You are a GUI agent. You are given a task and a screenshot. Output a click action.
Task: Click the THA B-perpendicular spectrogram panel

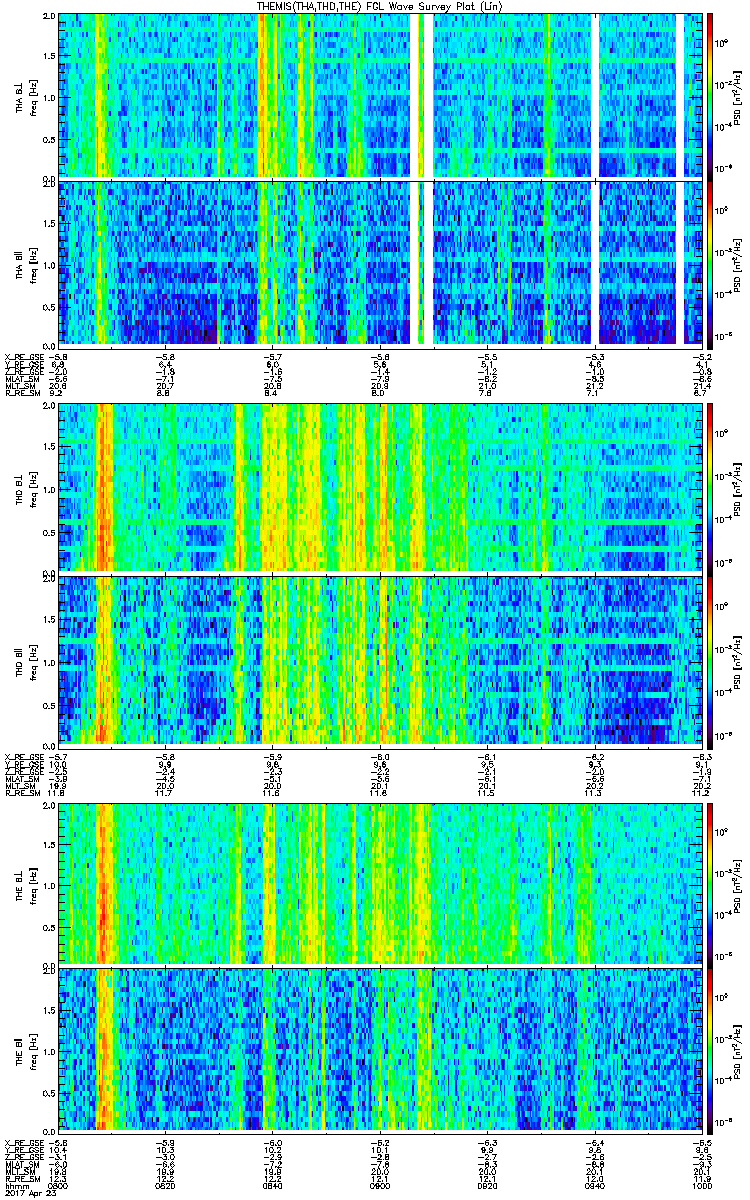point(381,95)
